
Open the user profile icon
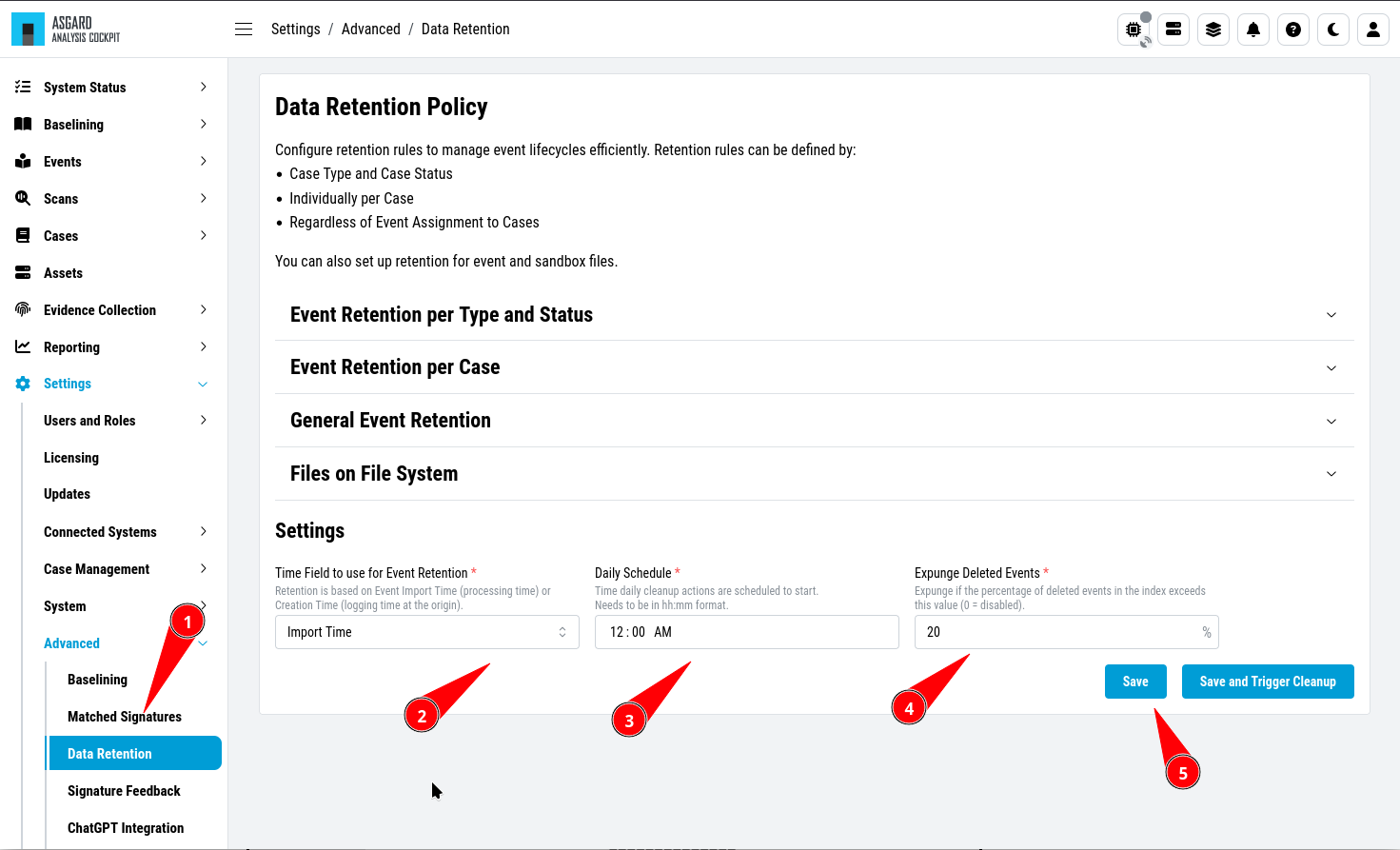[x=1373, y=30]
